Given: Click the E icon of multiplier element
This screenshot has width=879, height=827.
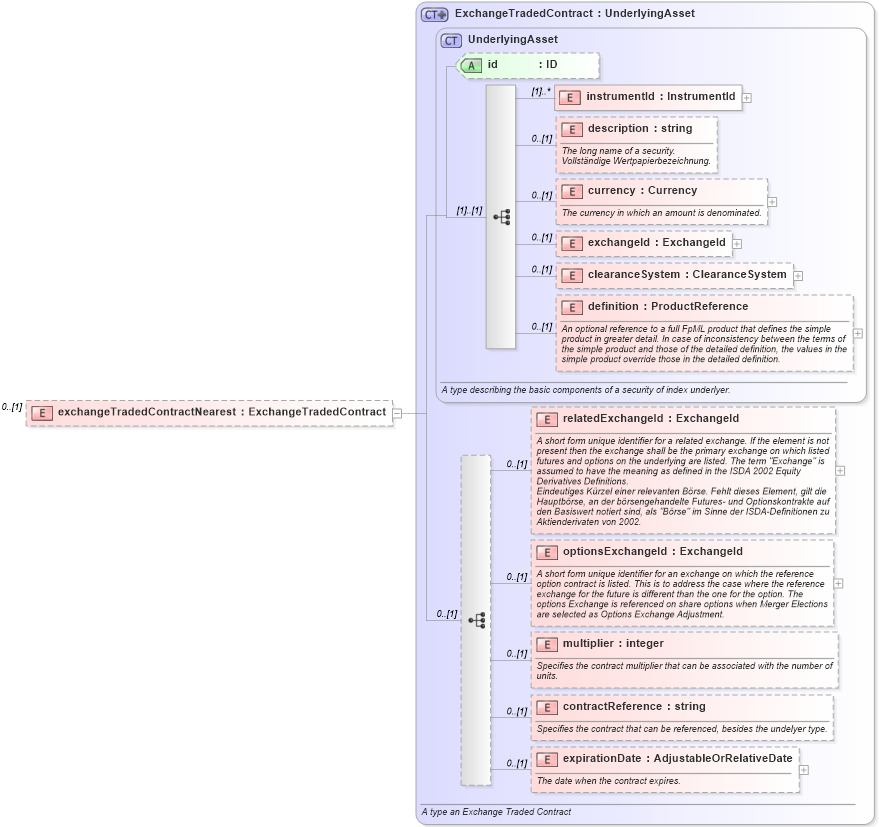Looking at the screenshot, I should tap(547, 644).
